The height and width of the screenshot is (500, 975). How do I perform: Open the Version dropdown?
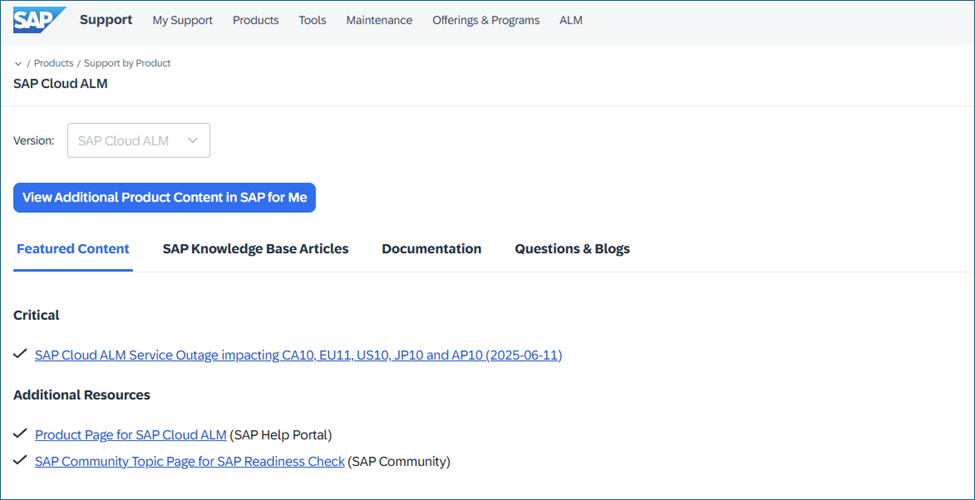pyautogui.click(x=139, y=141)
